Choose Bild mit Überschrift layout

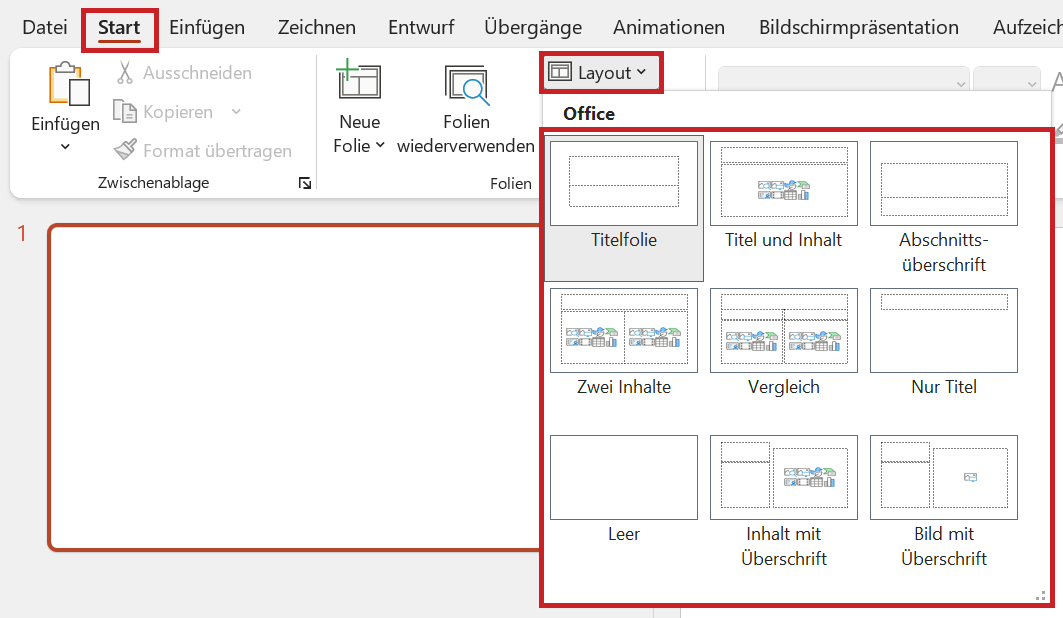point(944,502)
